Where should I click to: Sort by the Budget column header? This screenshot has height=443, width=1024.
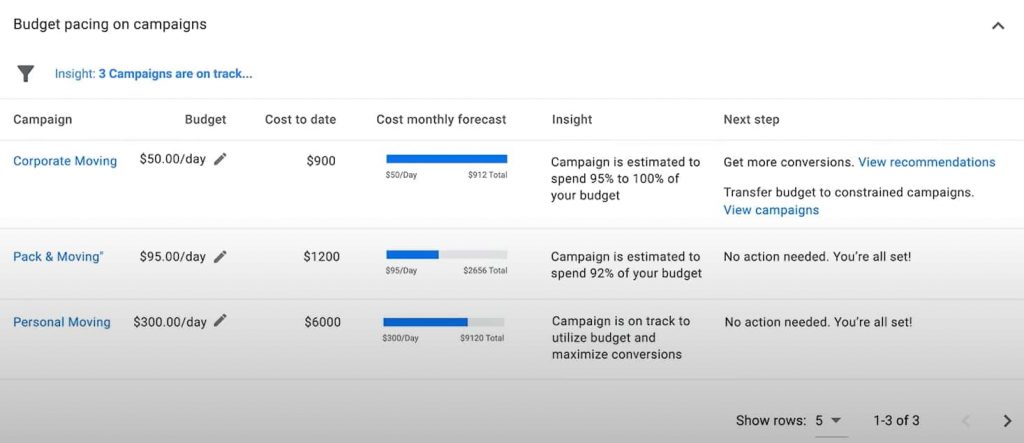point(206,120)
